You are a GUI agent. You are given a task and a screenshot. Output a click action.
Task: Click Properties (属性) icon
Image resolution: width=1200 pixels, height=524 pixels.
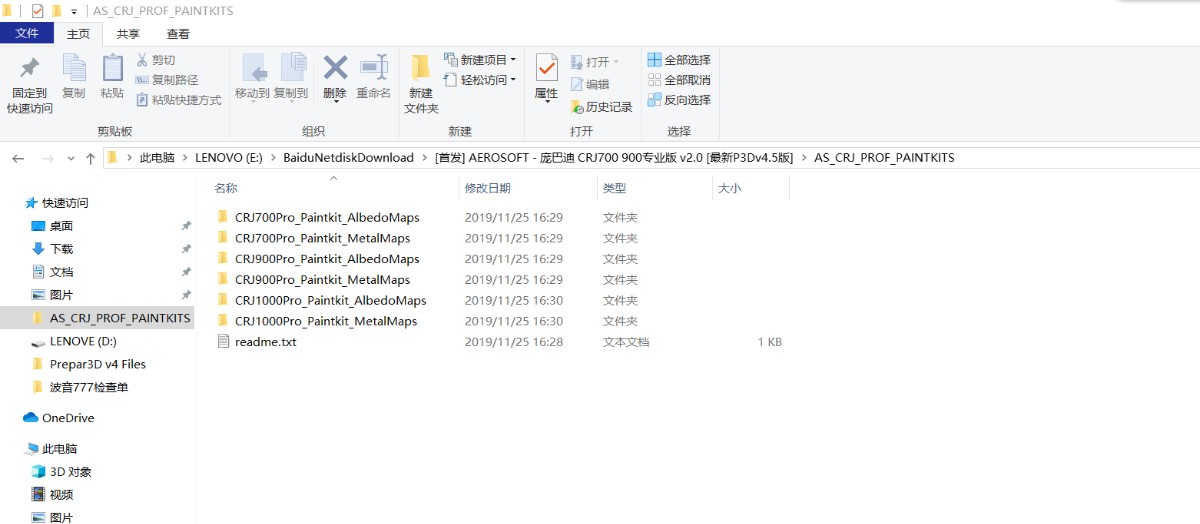point(546,67)
